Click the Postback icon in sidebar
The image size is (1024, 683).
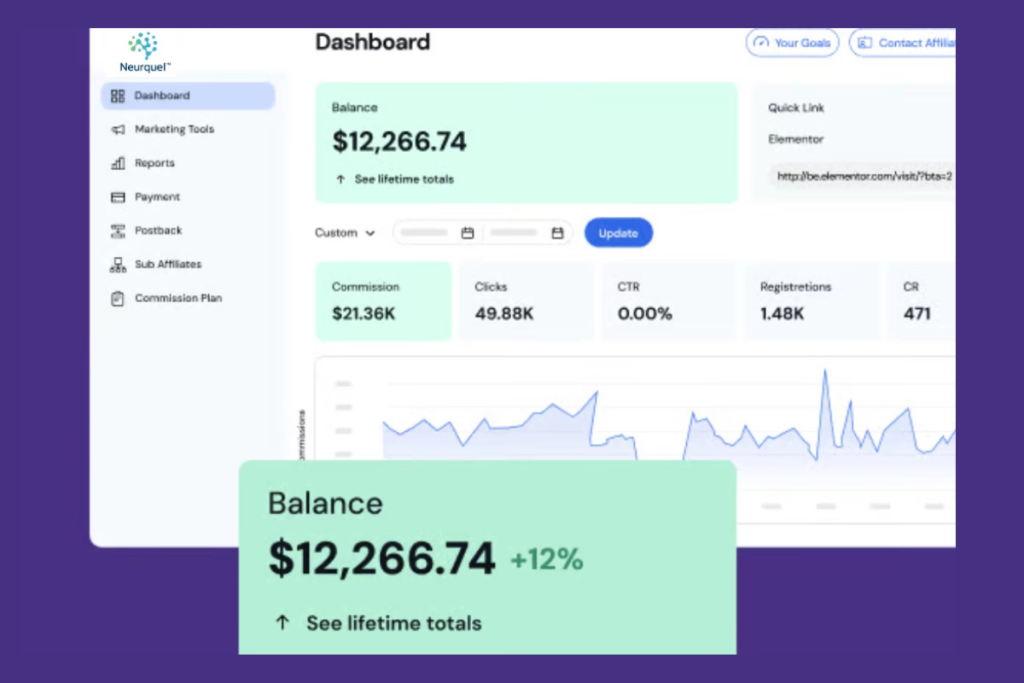[x=118, y=231]
